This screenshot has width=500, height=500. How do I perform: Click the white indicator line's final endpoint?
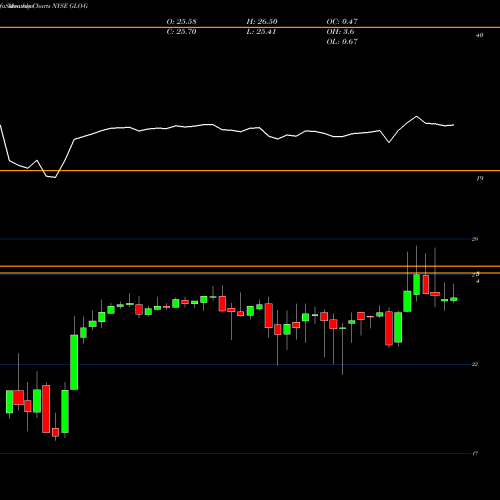tap(454, 125)
